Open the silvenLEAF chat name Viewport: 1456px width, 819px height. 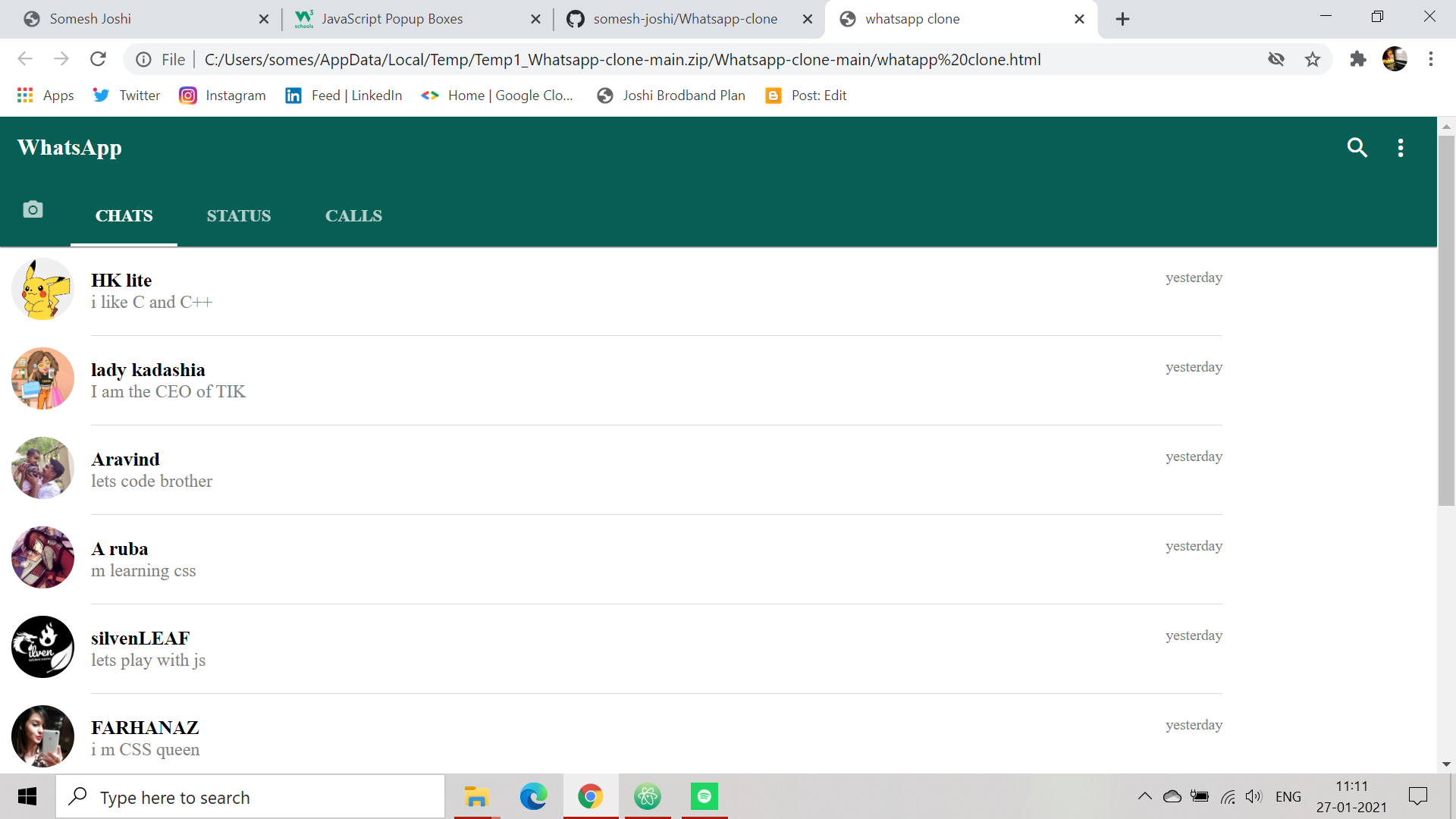coord(140,639)
